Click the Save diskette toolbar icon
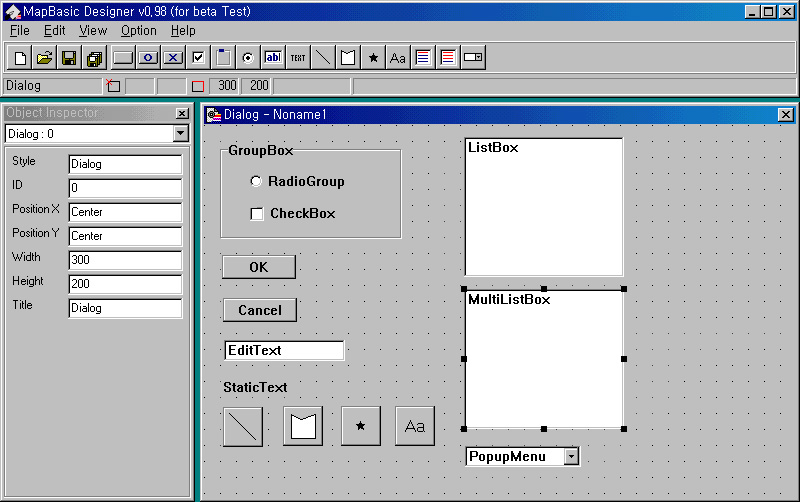This screenshot has width=800, height=502. click(69, 58)
